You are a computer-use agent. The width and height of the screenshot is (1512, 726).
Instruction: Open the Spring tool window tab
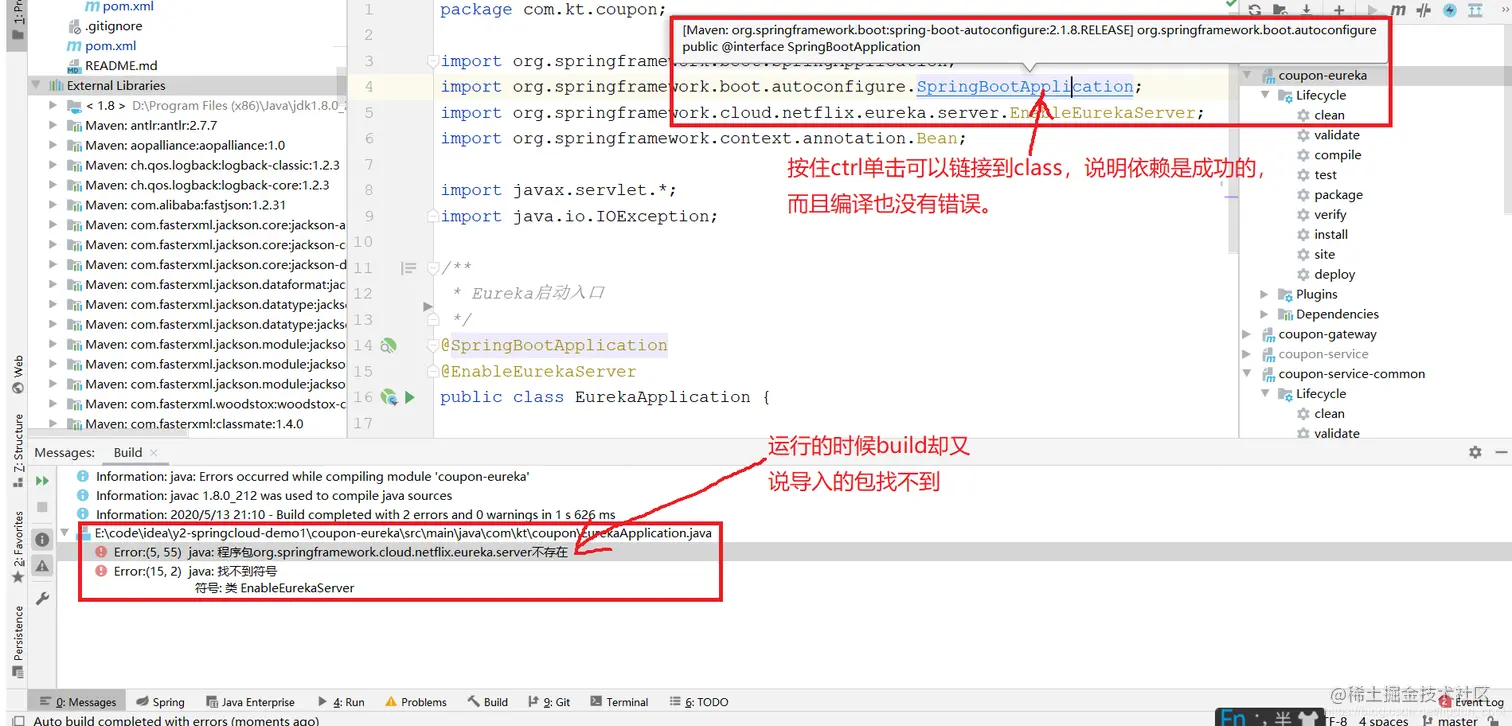pyautogui.click(x=160, y=702)
